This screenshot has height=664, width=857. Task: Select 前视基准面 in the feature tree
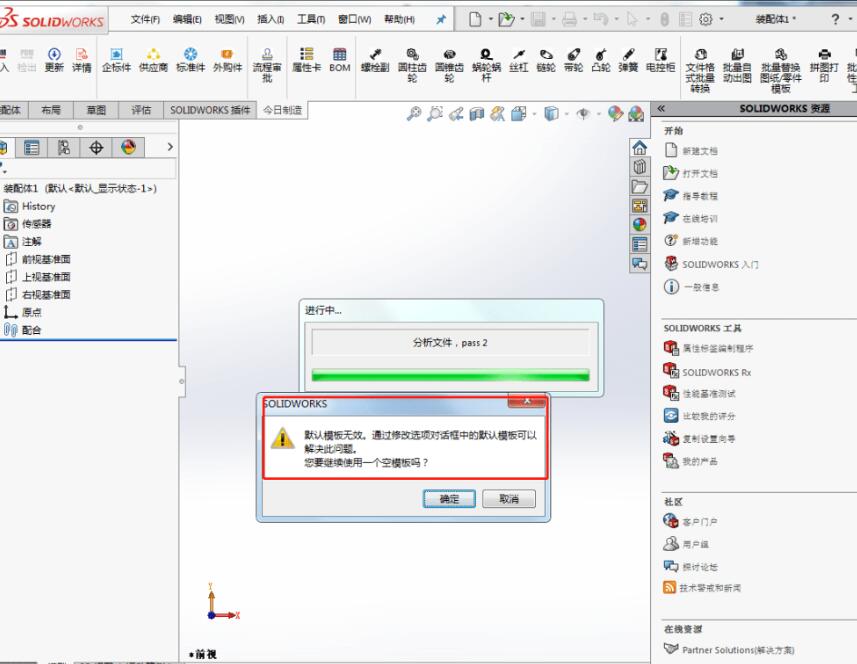click(x=46, y=259)
